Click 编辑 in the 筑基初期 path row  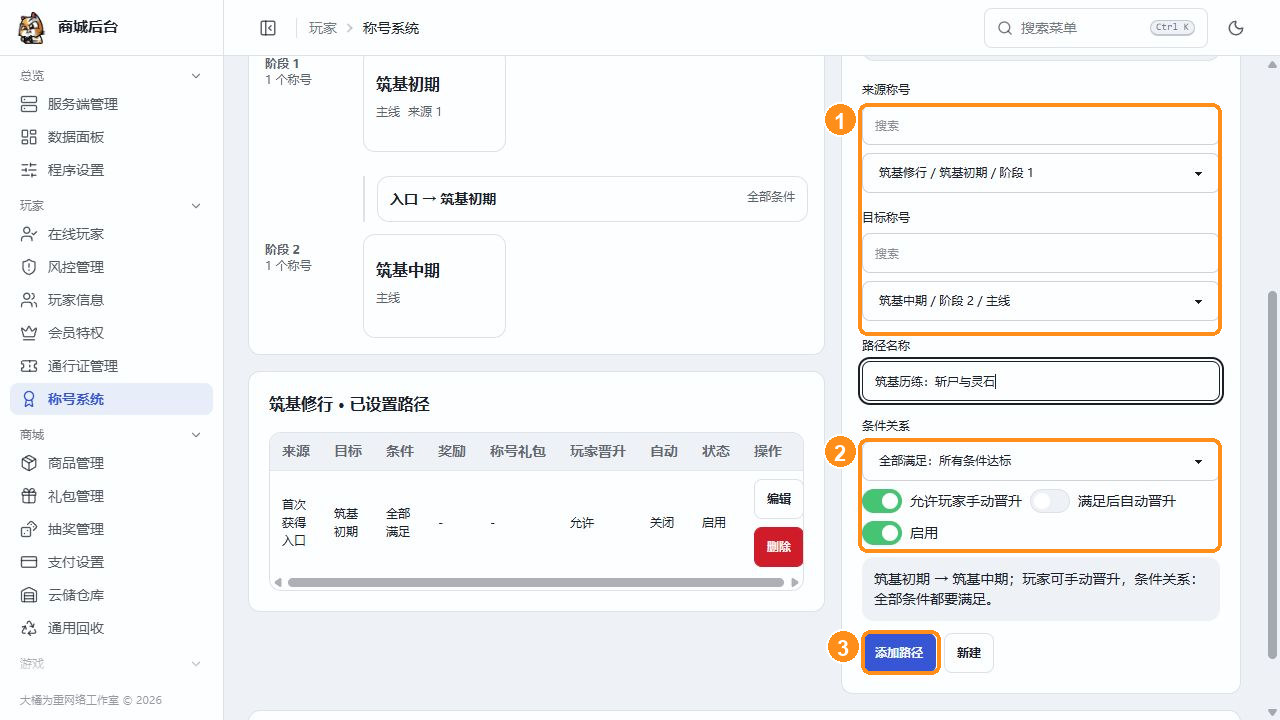pos(778,499)
